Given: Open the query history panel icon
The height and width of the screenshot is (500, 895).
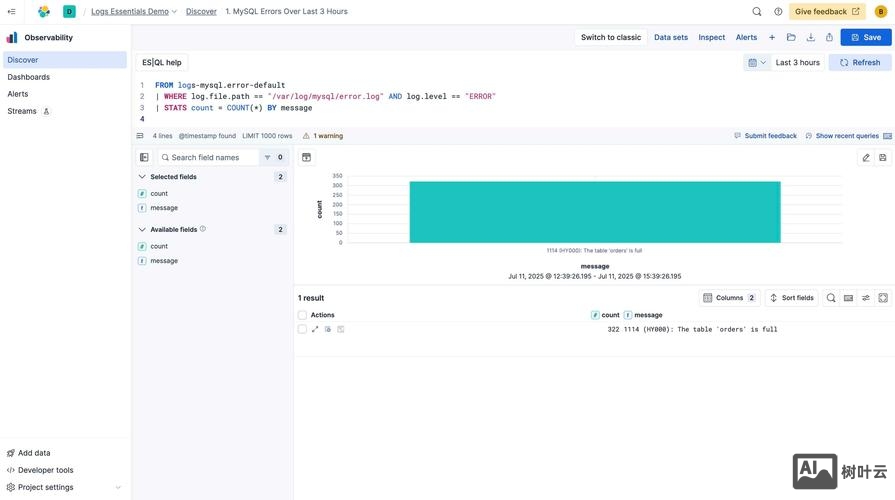Looking at the screenshot, I should [x=888, y=136].
